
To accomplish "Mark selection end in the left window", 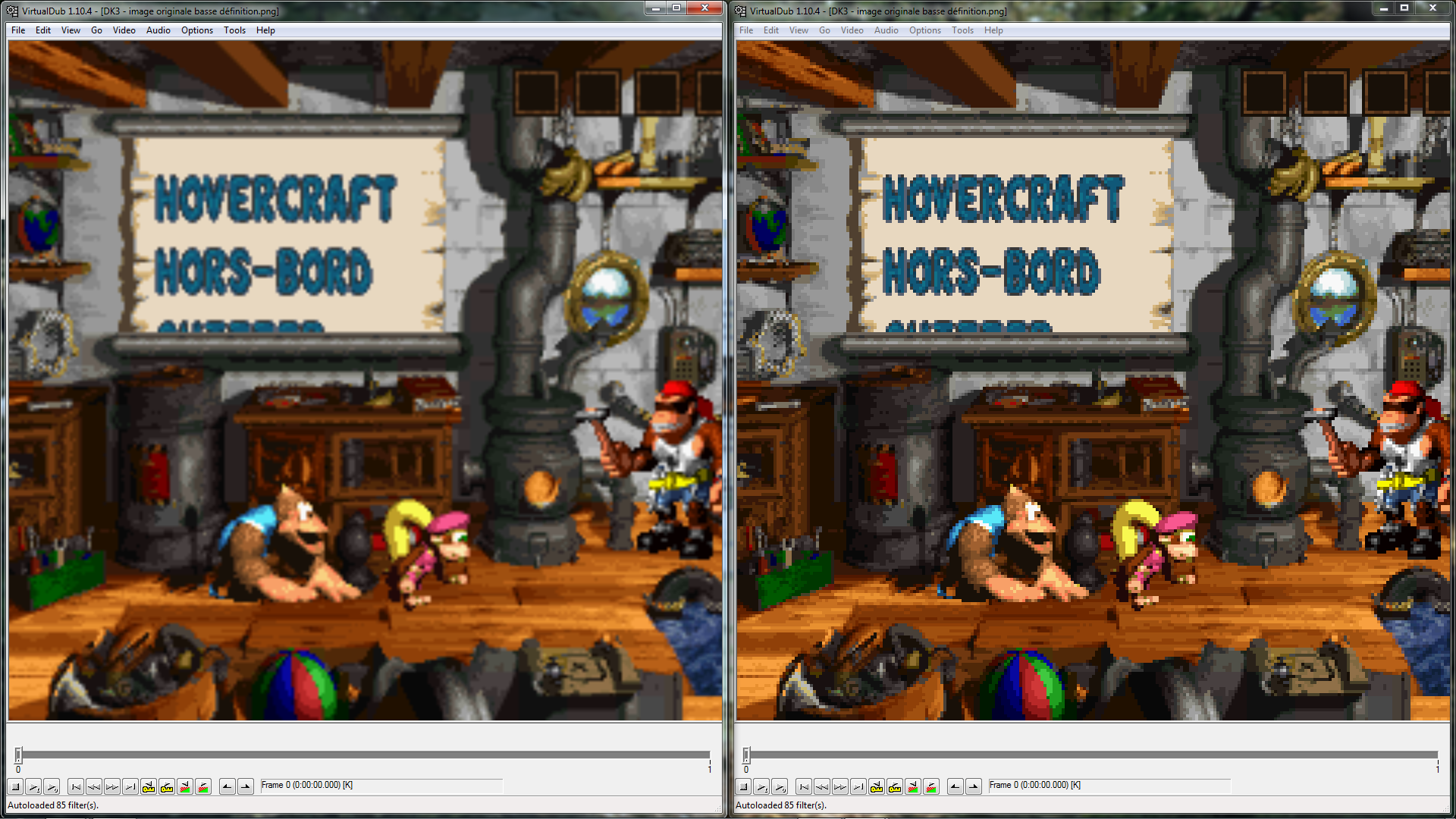I will point(246,786).
